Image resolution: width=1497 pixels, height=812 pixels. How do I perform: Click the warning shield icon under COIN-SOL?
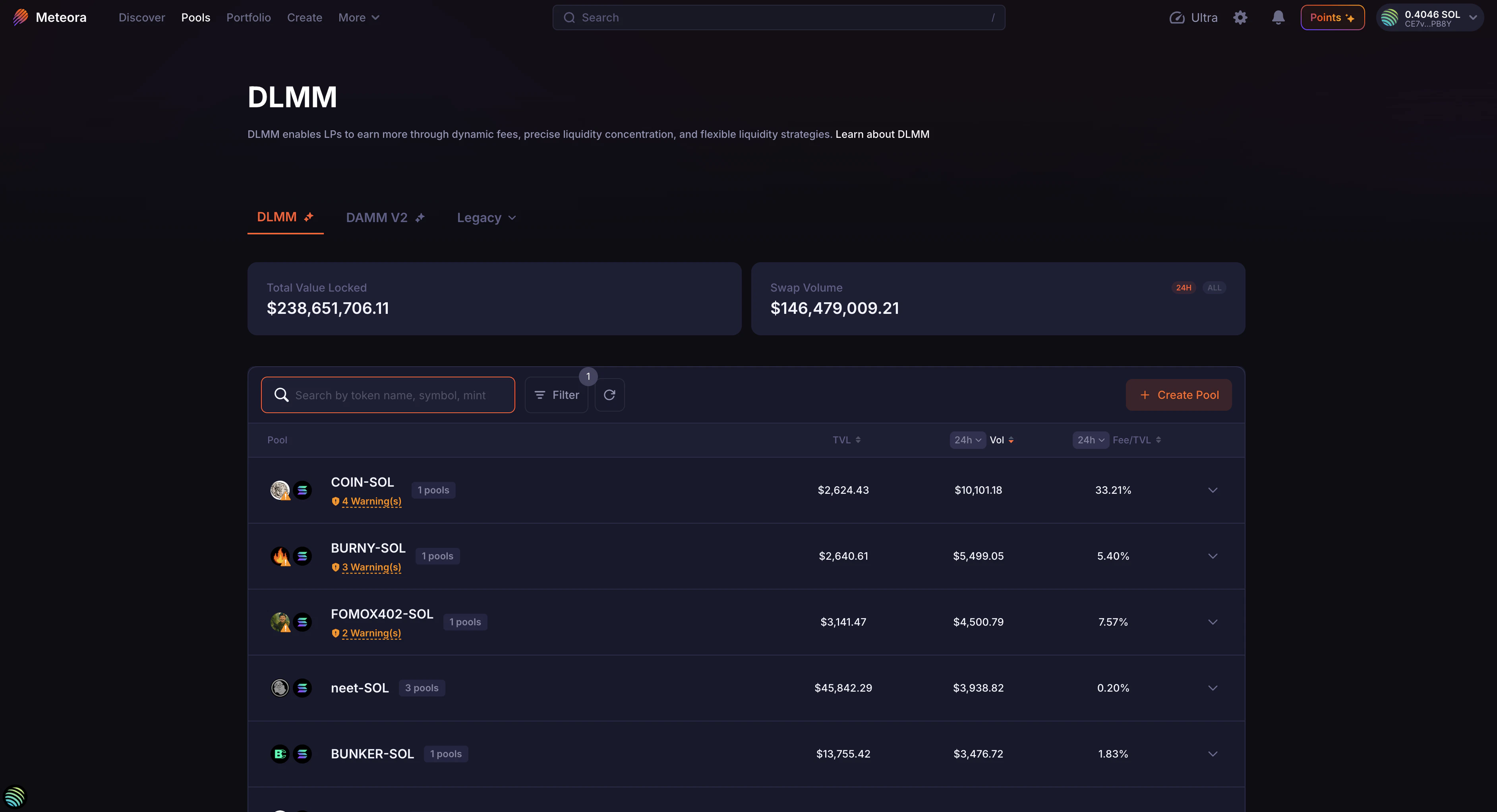point(335,501)
